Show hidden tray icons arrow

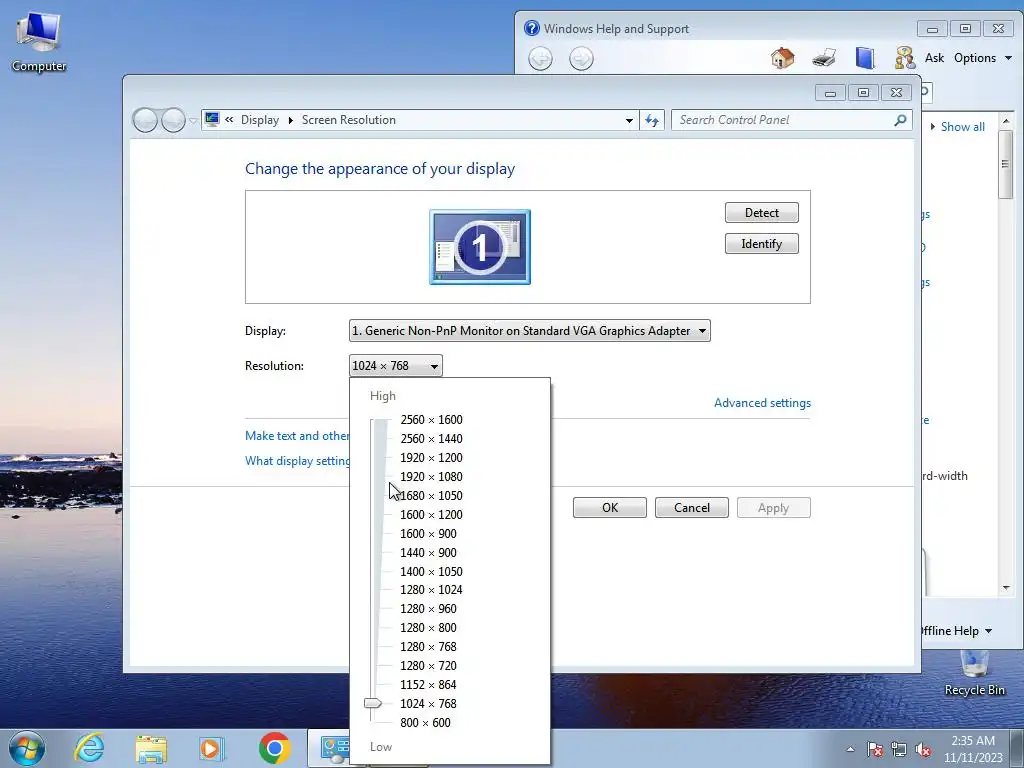(850, 749)
